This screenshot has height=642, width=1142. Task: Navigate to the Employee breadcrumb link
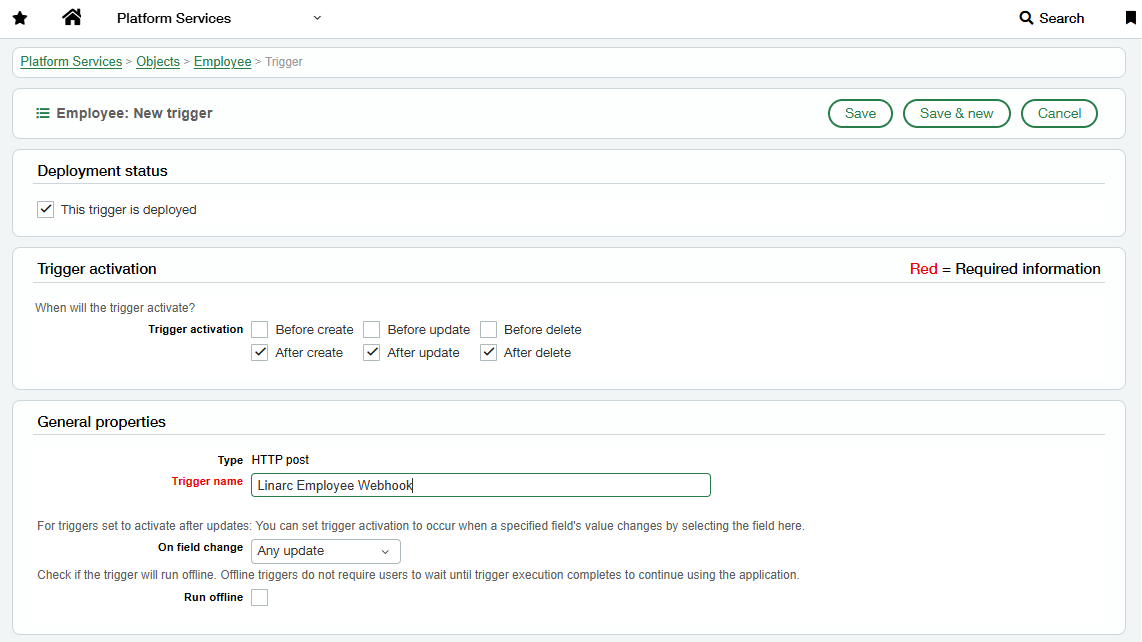pos(222,62)
